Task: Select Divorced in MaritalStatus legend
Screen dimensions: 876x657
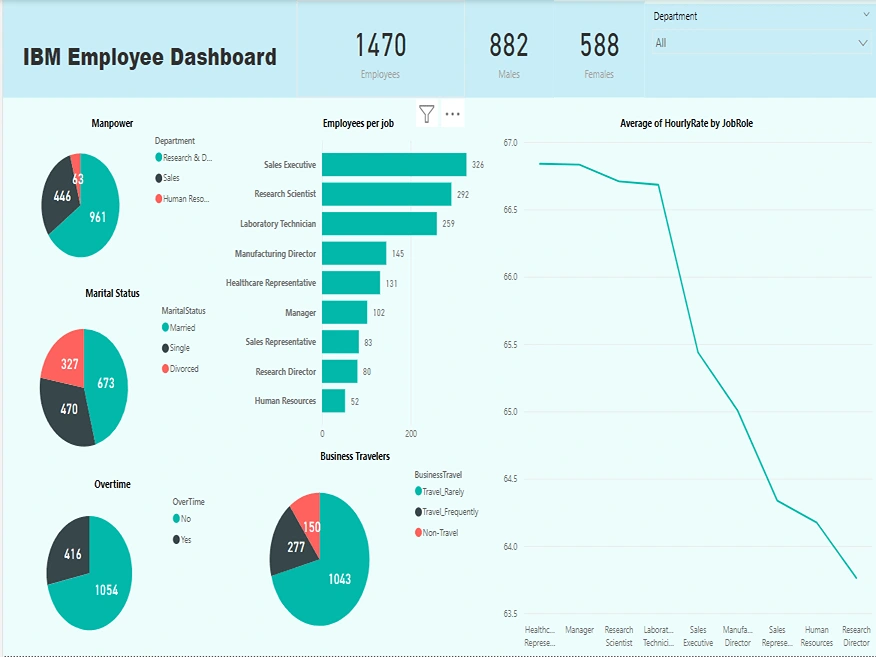Action: 180,369
